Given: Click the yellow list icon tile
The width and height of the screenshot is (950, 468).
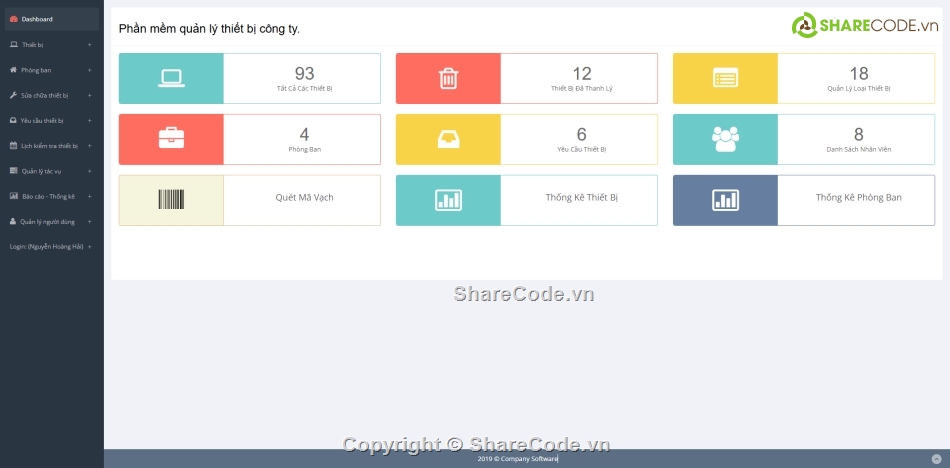Looking at the screenshot, I should coord(725,78).
